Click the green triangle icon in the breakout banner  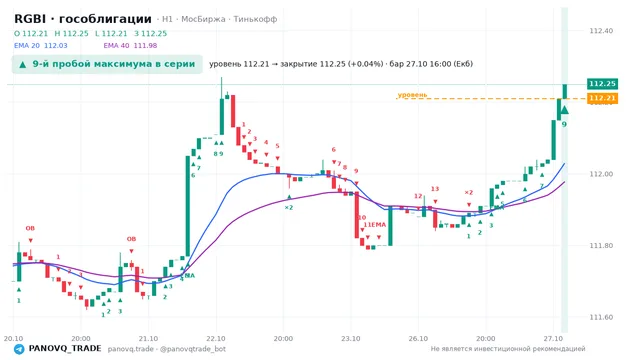(x=23, y=64)
